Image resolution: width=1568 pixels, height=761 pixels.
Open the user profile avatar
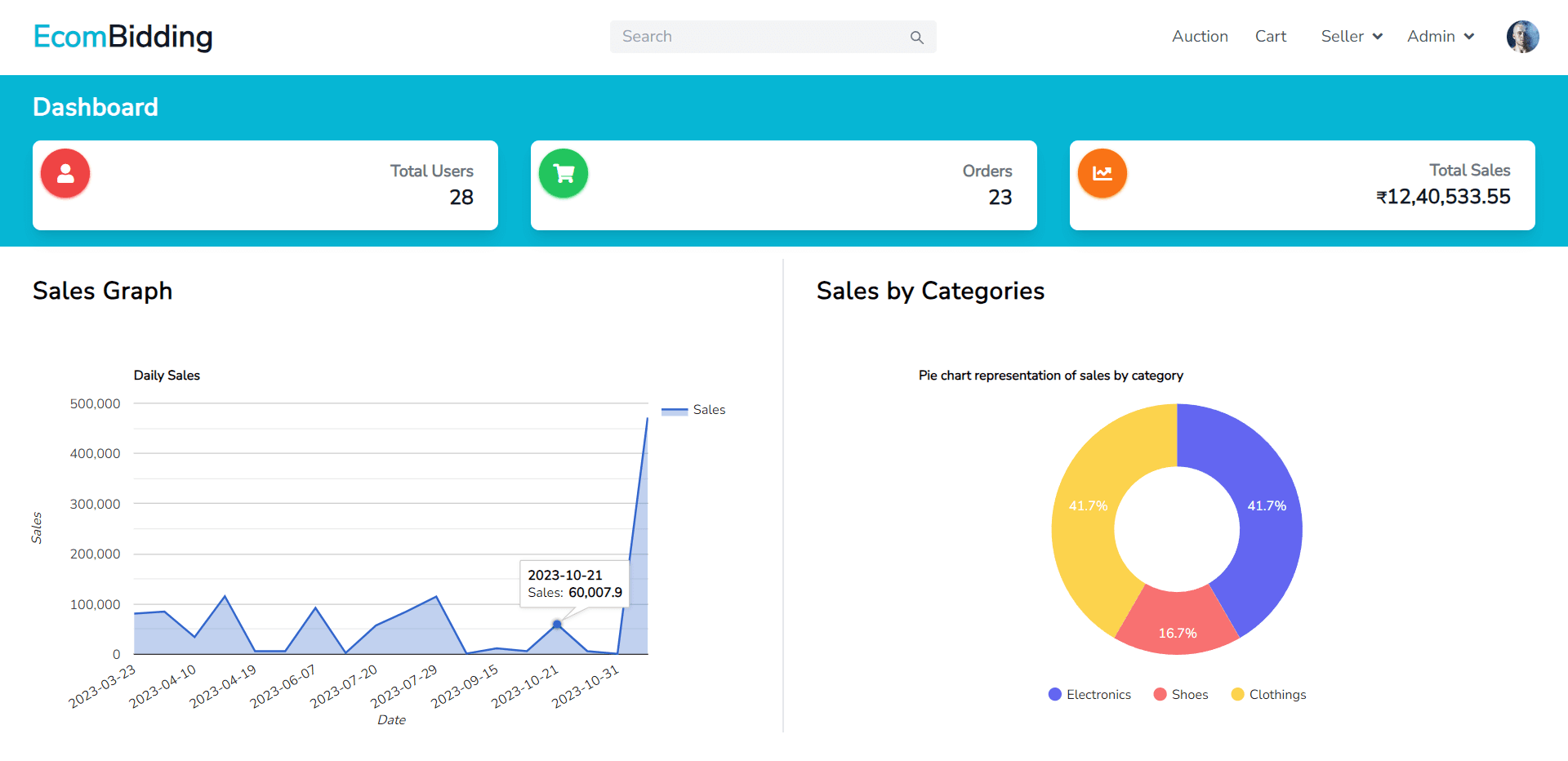tap(1522, 37)
